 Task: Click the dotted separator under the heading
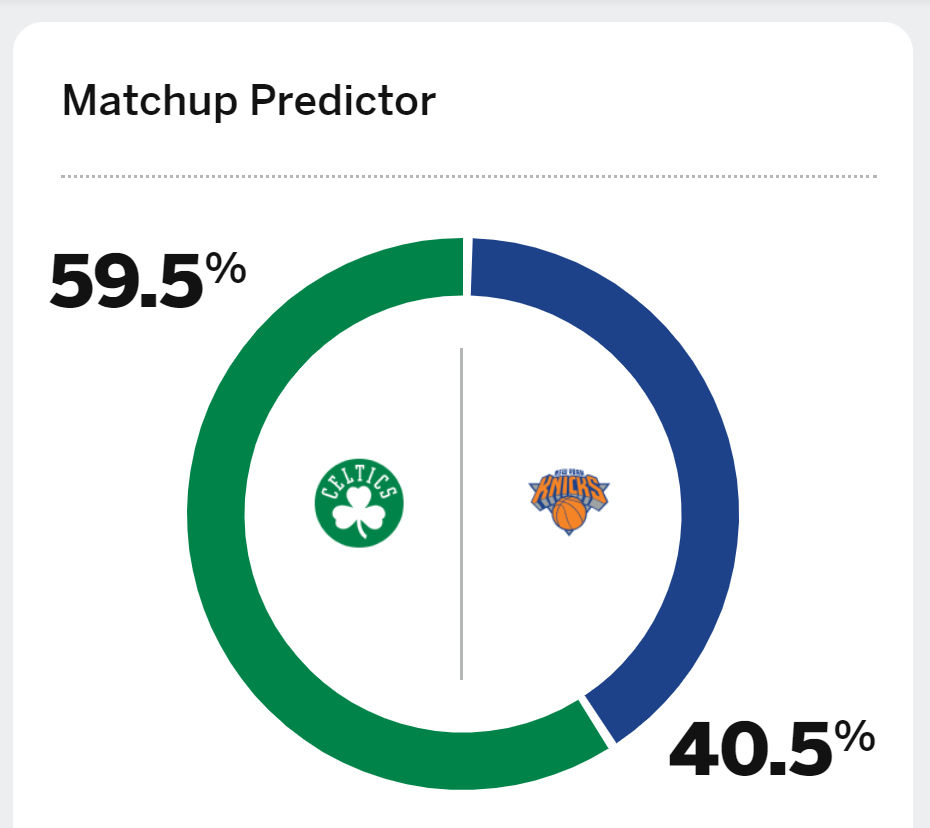469,176
